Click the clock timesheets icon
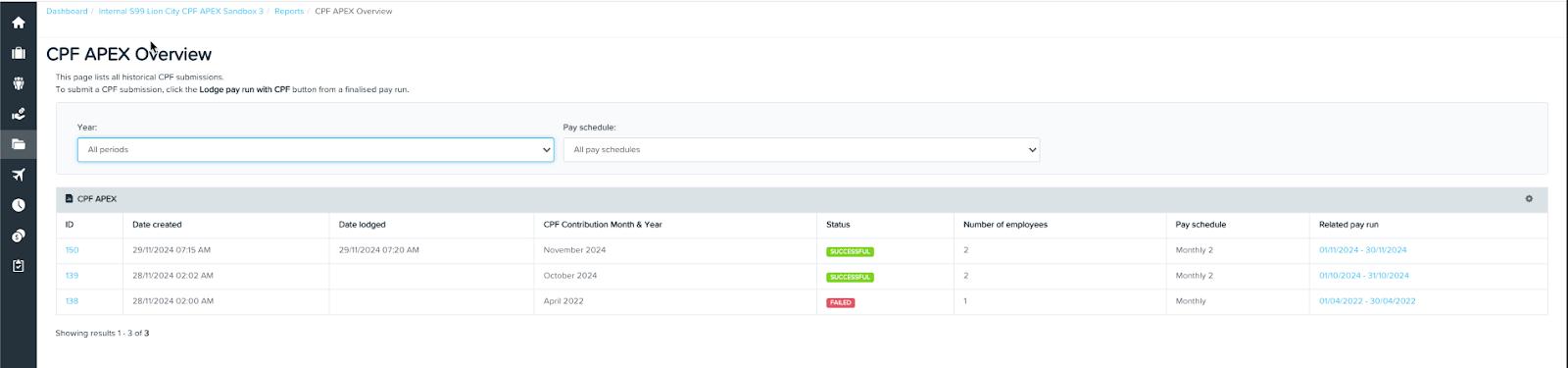The width and height of the screenshot is (1568, 368). pos(18,205)
